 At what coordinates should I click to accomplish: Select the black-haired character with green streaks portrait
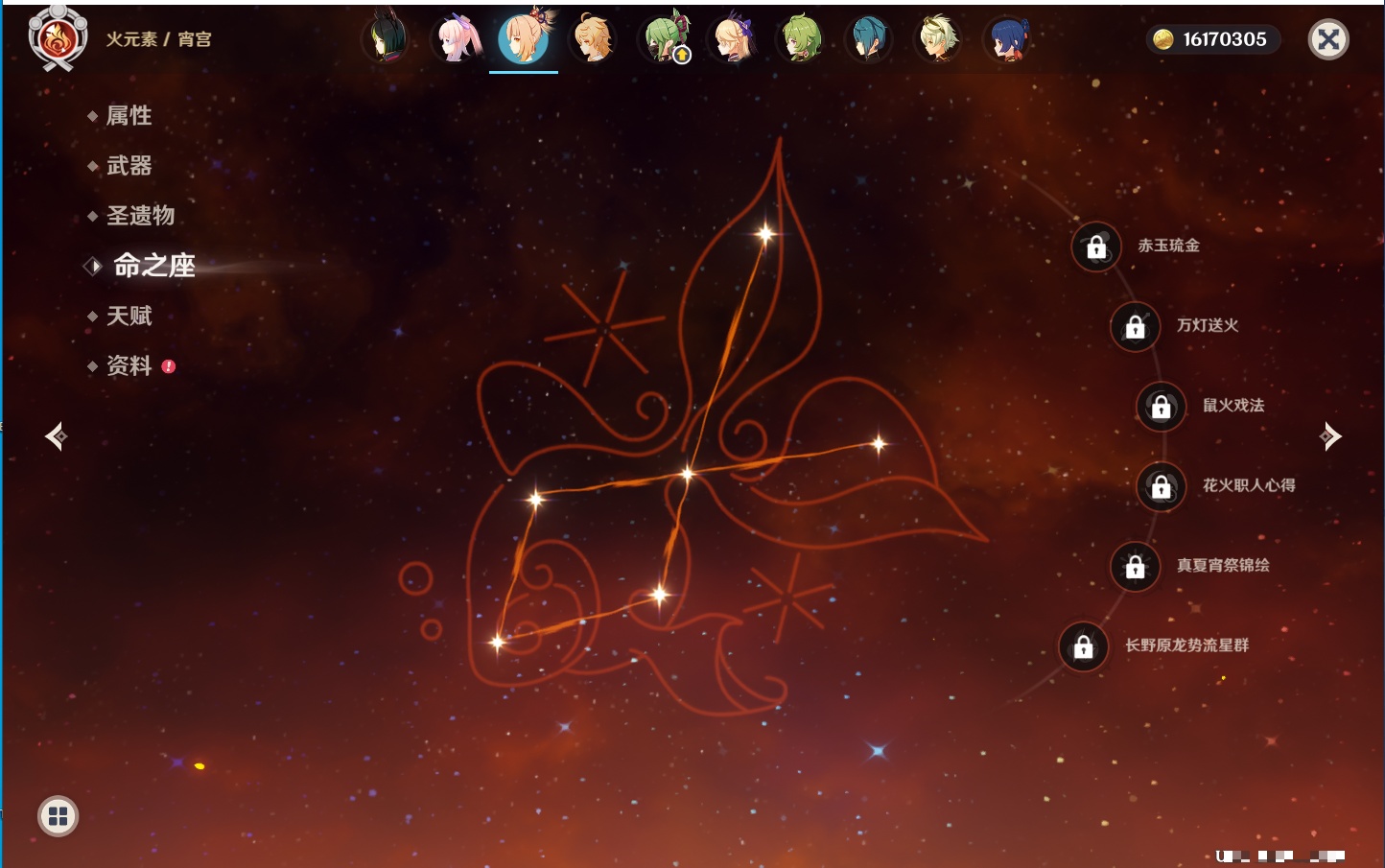(x=386, y=39)
